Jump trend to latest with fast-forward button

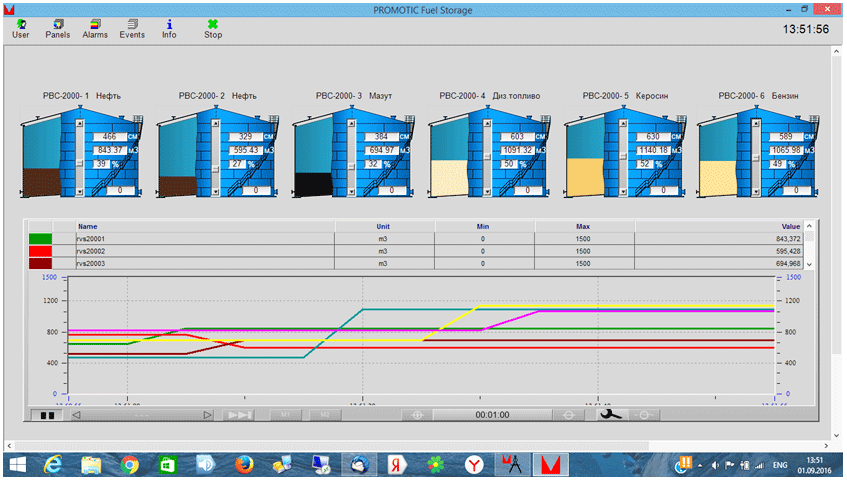pos(240,414)
